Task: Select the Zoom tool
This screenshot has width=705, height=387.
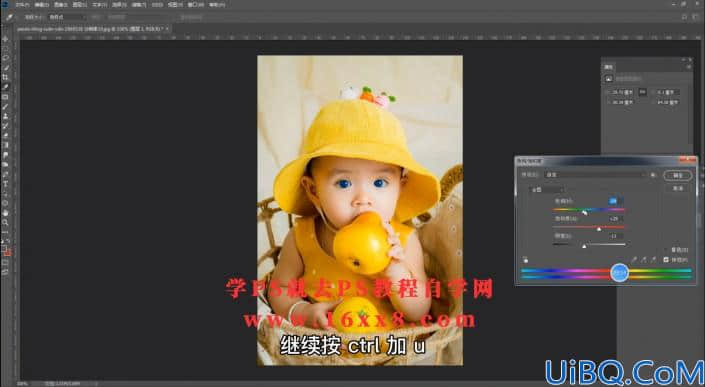Action: tap(5, 222)
